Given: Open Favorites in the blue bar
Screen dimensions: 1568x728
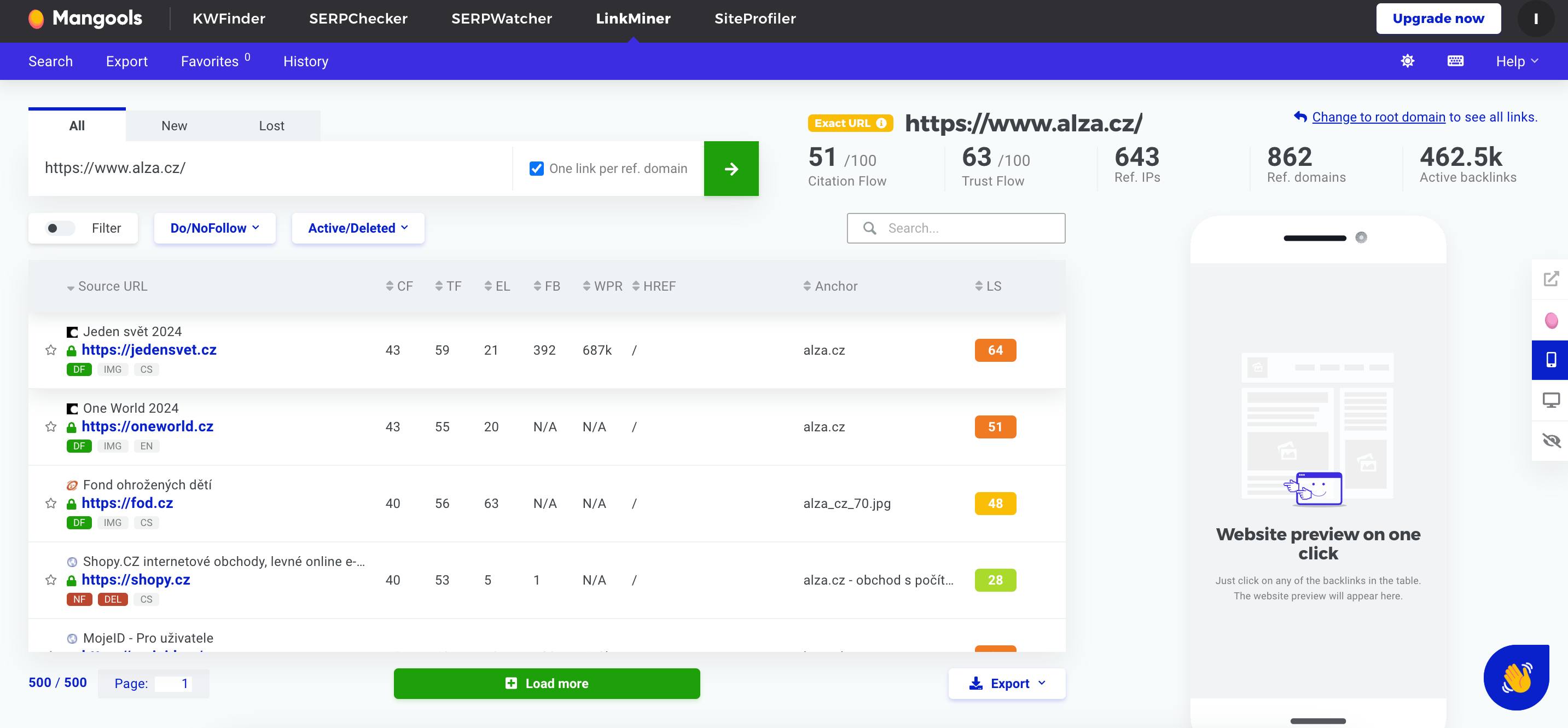Looking at the screenshot, I should pyautogui.click(x=216, y=61).
